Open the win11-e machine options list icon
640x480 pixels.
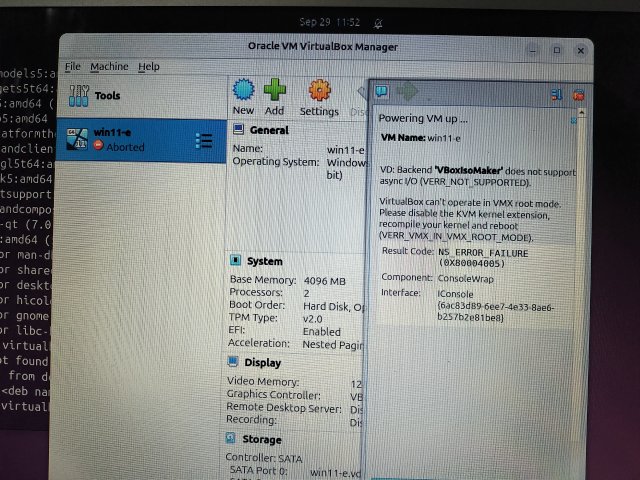(x=204, y=140)
